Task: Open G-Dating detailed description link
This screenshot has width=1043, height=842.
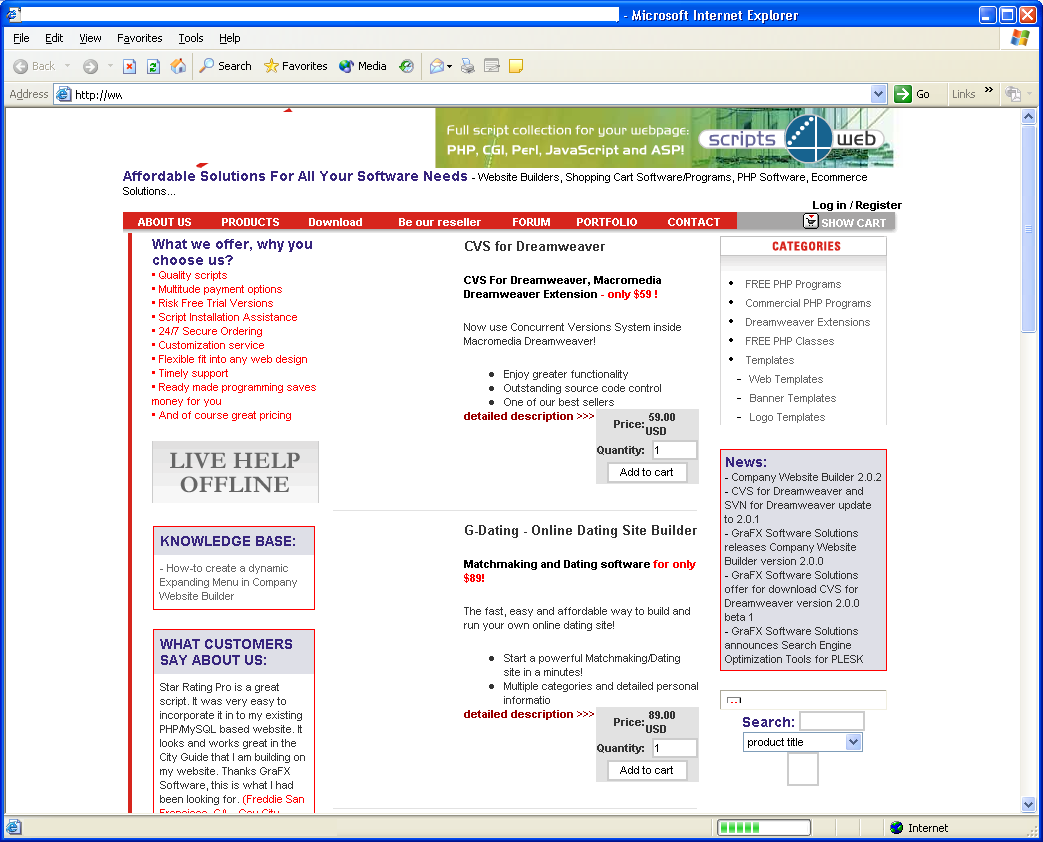Action: coord(529,714)
